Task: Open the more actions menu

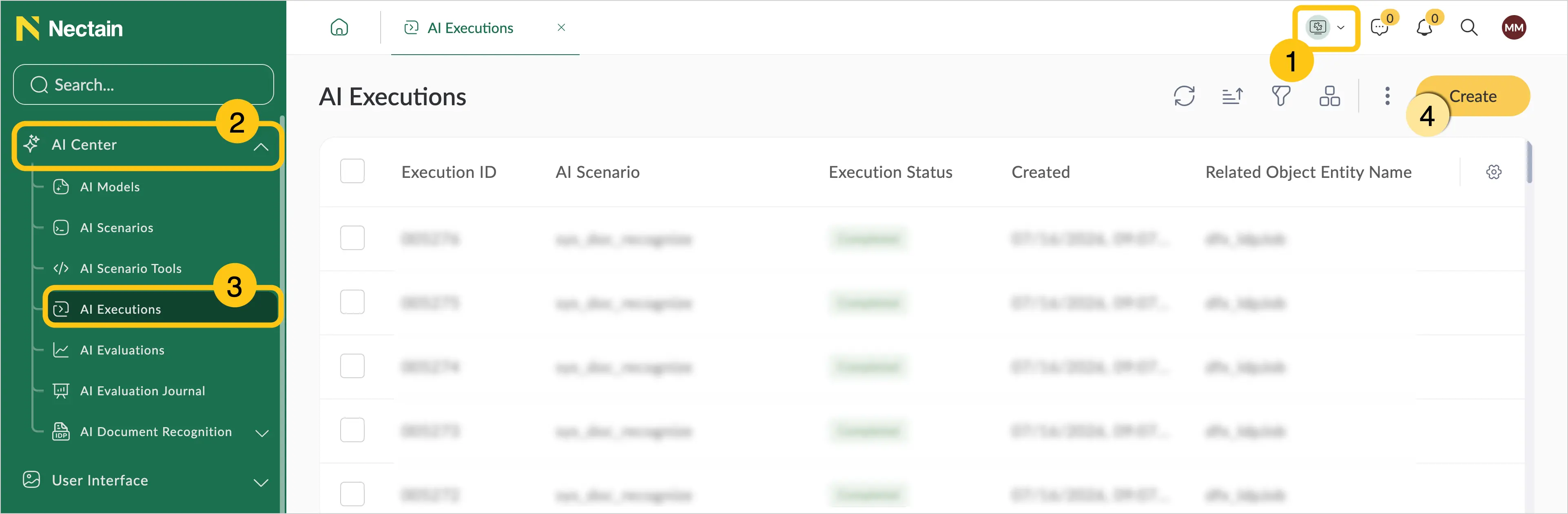Action: (1387, 96)
